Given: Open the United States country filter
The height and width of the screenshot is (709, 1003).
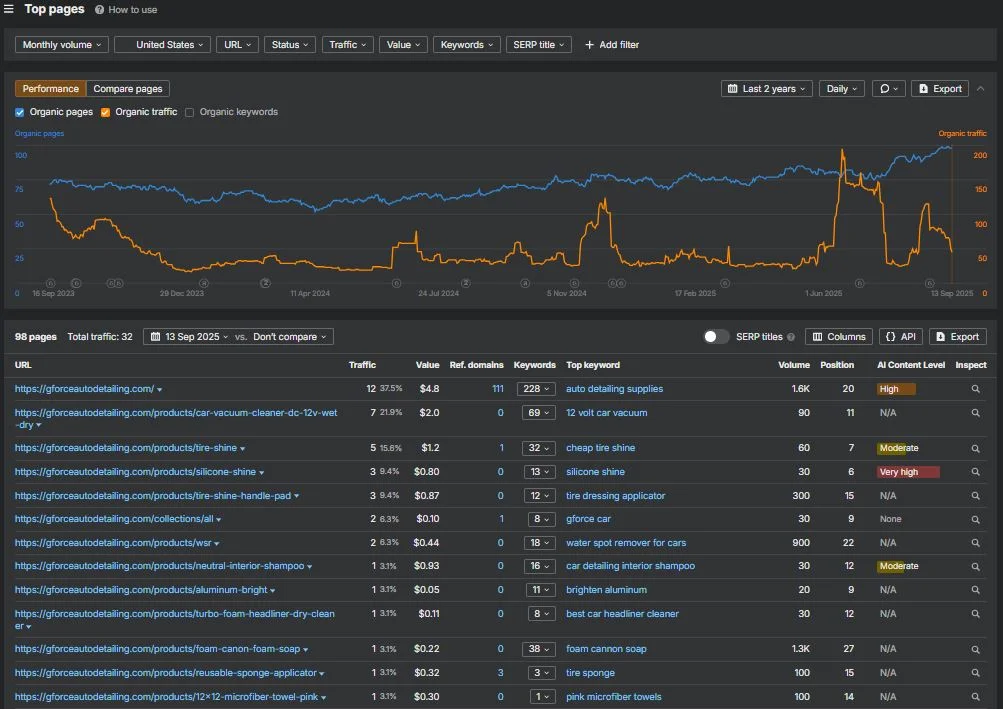Looking at the screenshot, I should point(162,45).
